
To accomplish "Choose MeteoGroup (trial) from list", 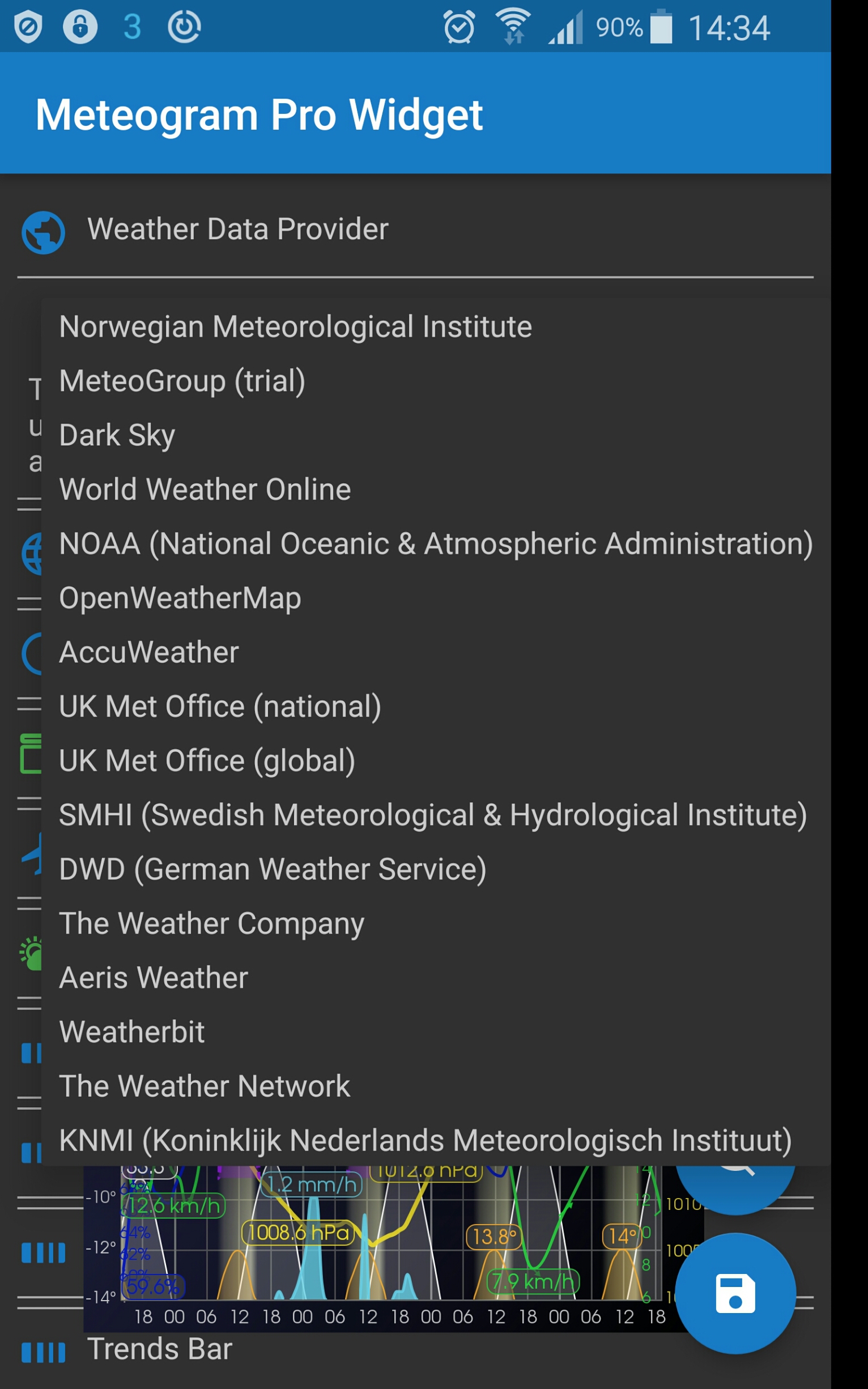I will 182,381.
